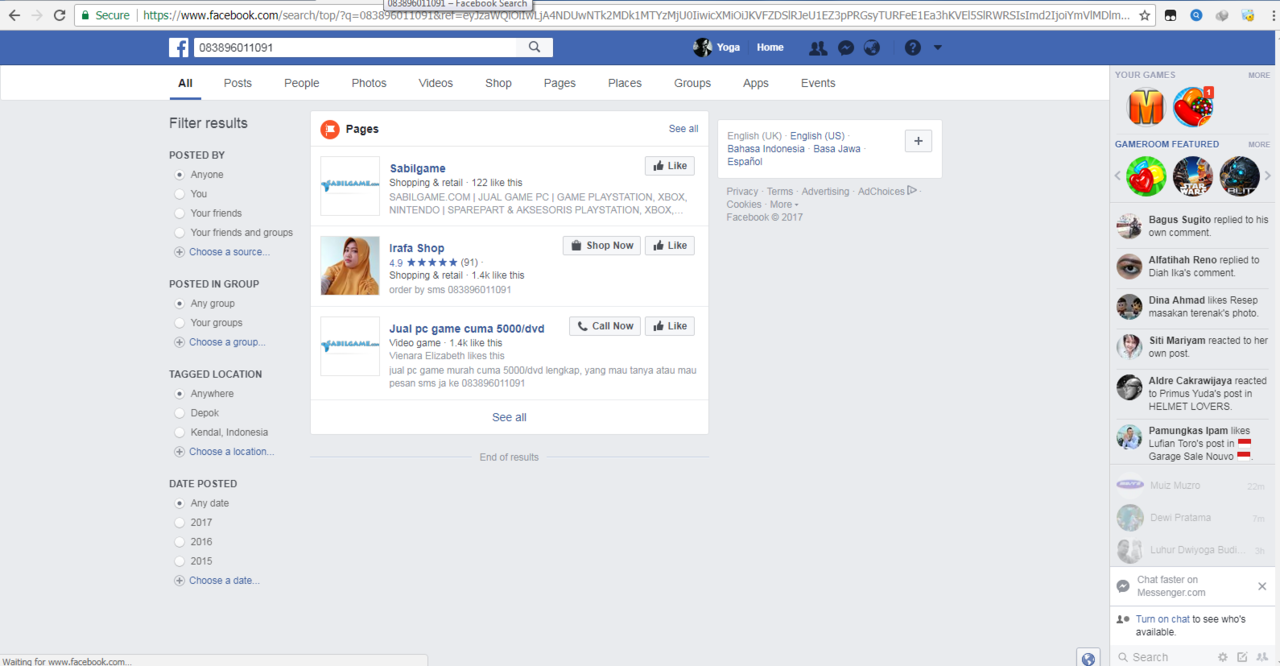Open the account dropdown arrow in header

click(x=938, y=48)
